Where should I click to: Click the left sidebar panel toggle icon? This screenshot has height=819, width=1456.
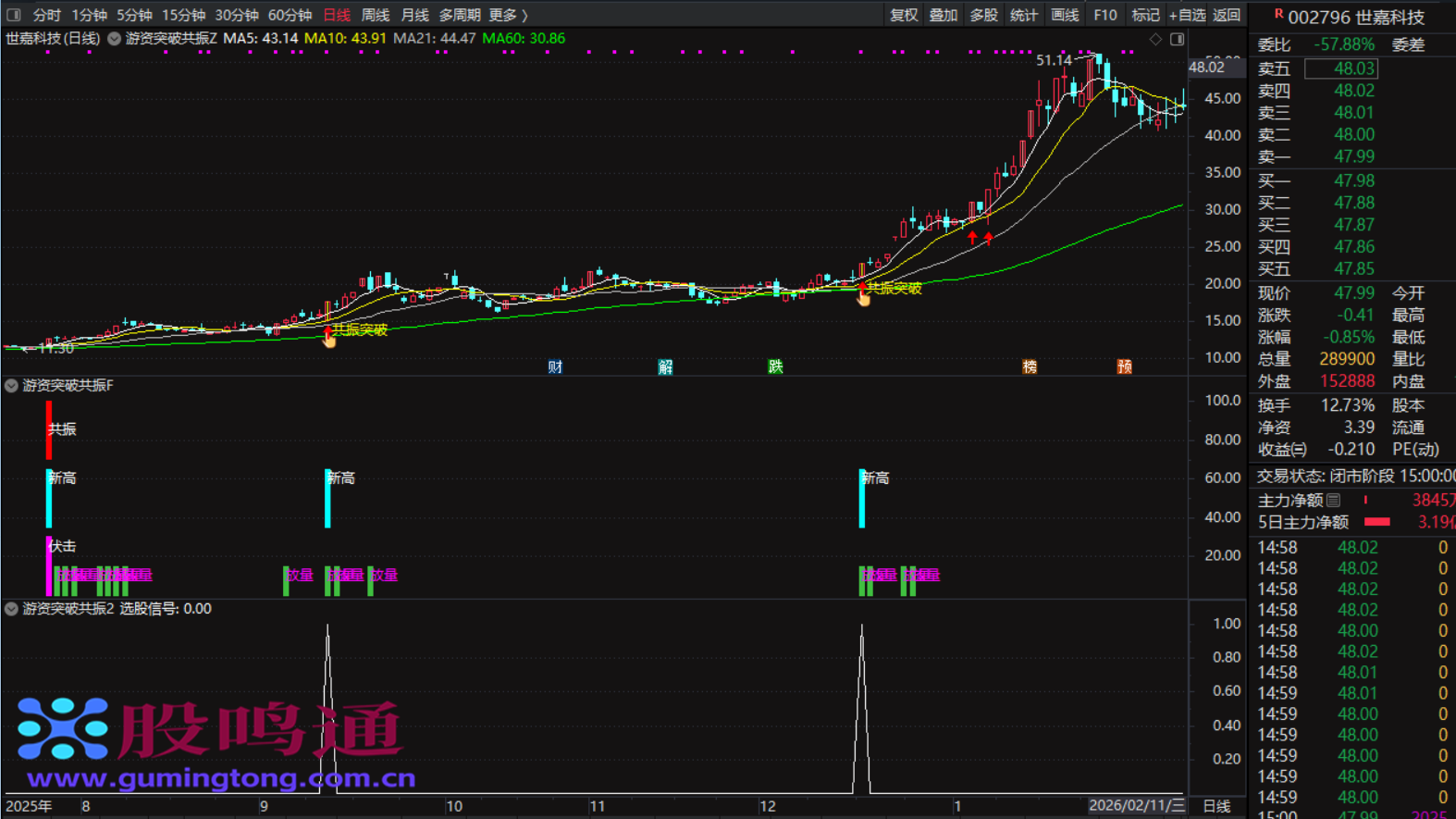click(x=13, y=15)
